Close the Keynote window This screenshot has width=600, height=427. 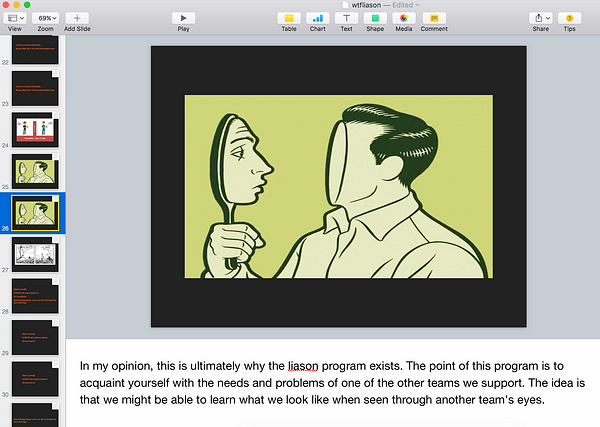coord(6,5)
